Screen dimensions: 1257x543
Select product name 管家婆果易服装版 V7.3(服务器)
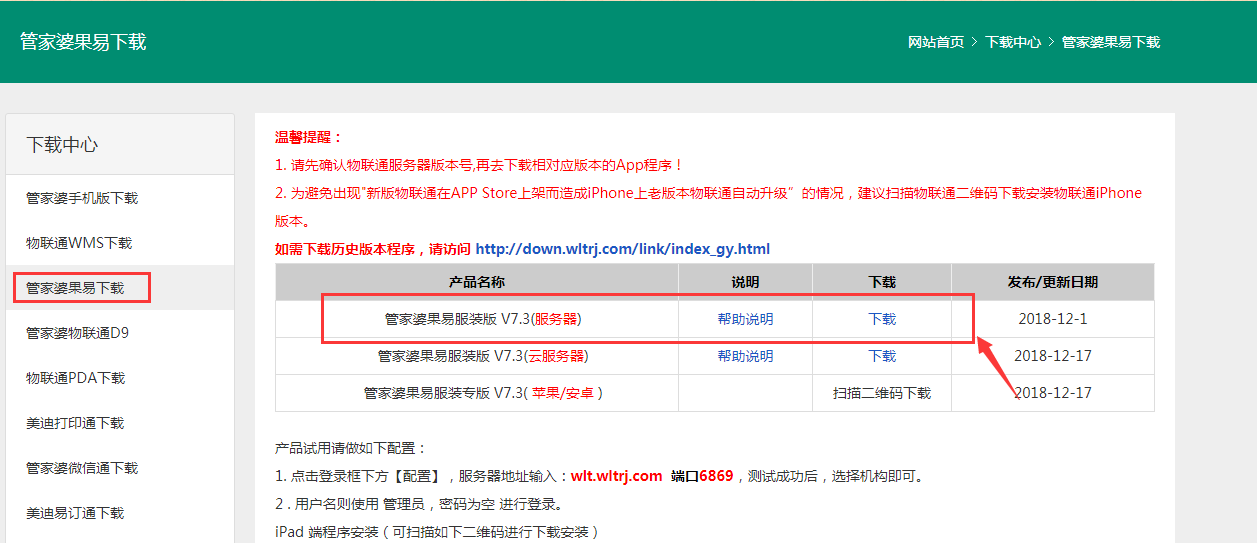[x=483, y=319]
